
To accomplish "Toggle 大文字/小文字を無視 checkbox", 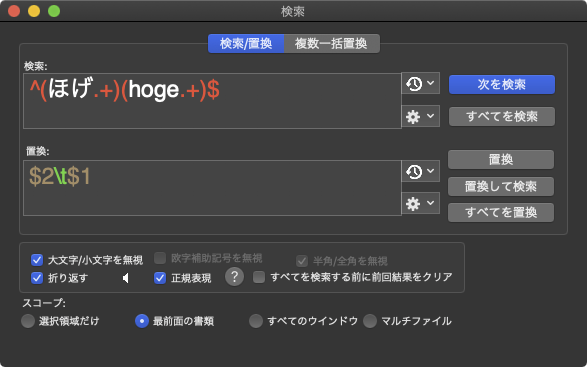I will (x=37, y=260).
